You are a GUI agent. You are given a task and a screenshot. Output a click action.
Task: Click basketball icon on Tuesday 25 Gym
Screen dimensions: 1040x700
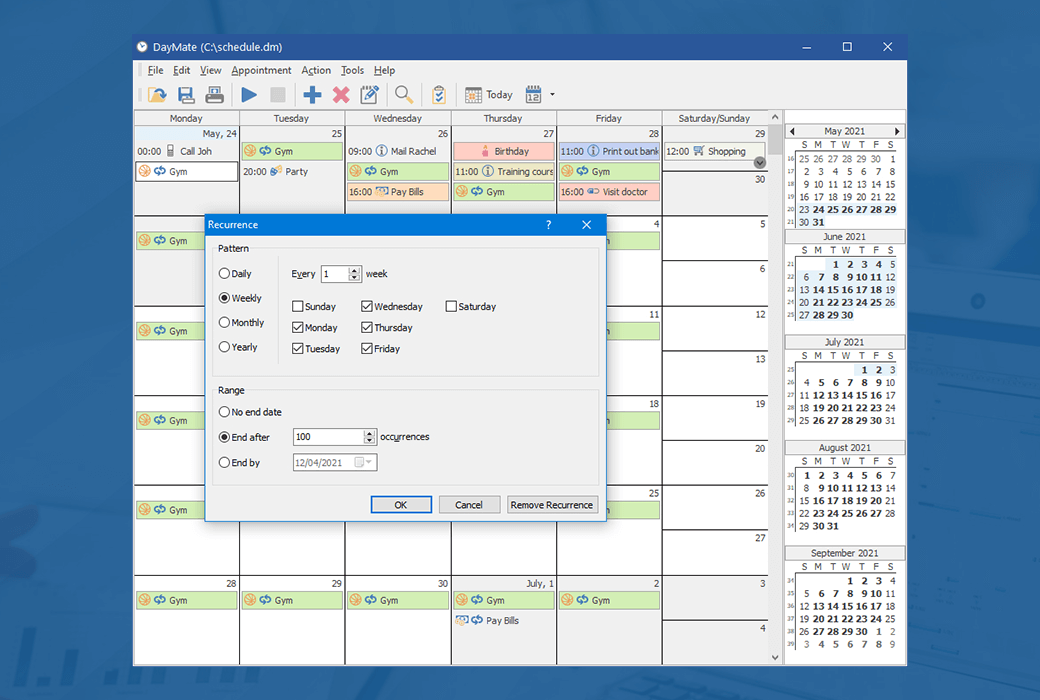coord(249,151)
